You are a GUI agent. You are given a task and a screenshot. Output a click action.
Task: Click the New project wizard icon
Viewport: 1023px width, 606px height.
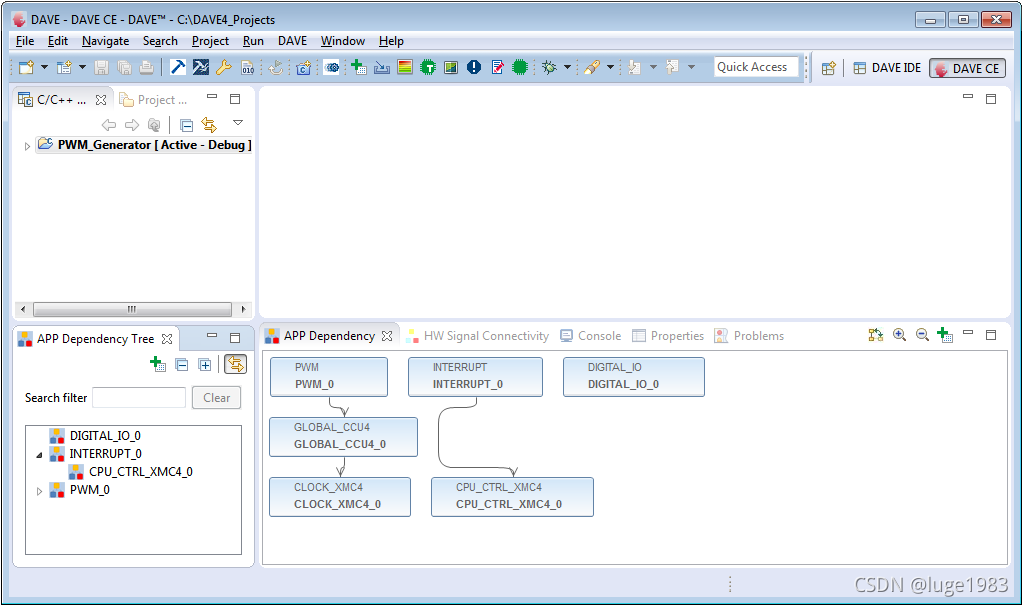(x=26, y=67)
